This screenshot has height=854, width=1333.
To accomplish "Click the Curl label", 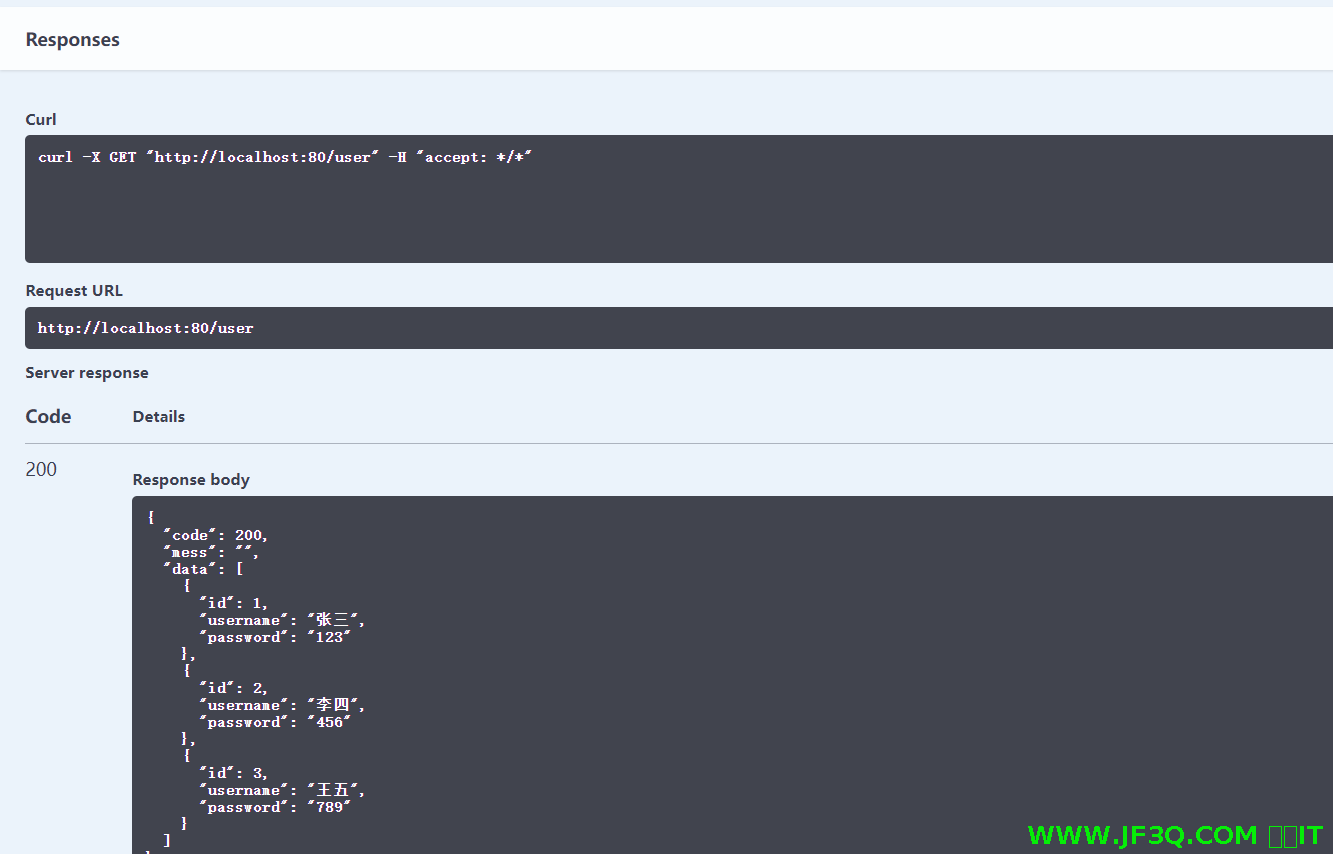I will pos(41,119).
